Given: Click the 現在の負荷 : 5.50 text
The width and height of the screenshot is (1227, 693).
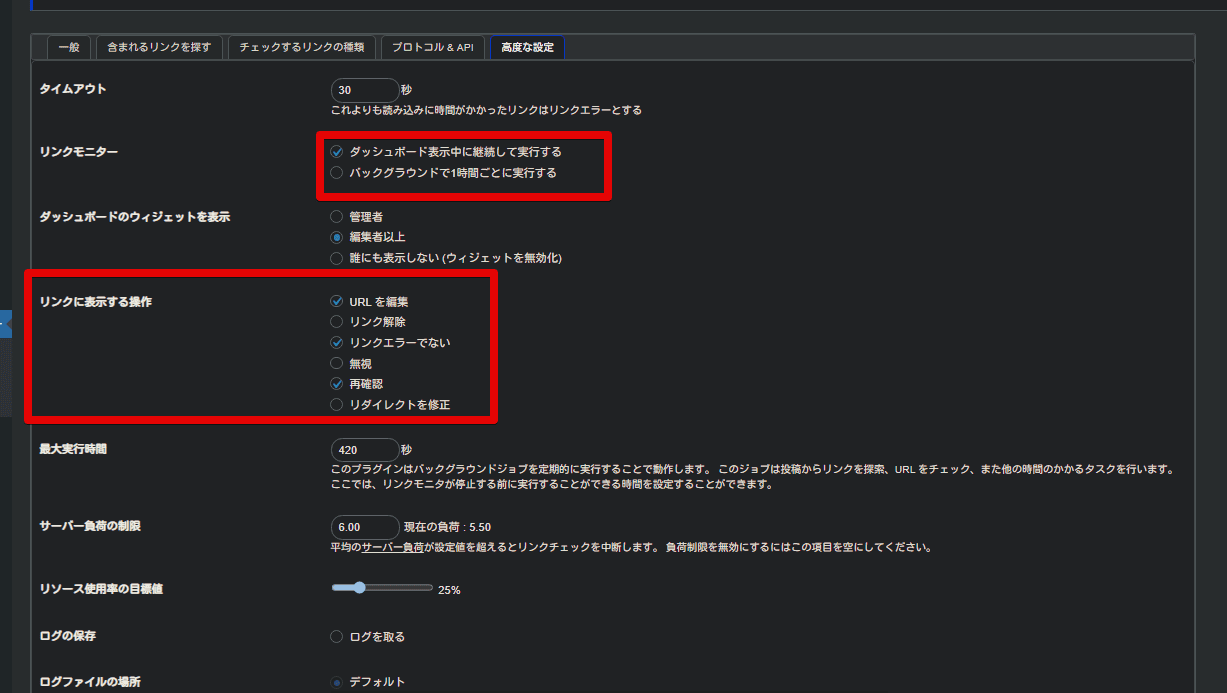Looking at the screenshot, I should (447, 527).
